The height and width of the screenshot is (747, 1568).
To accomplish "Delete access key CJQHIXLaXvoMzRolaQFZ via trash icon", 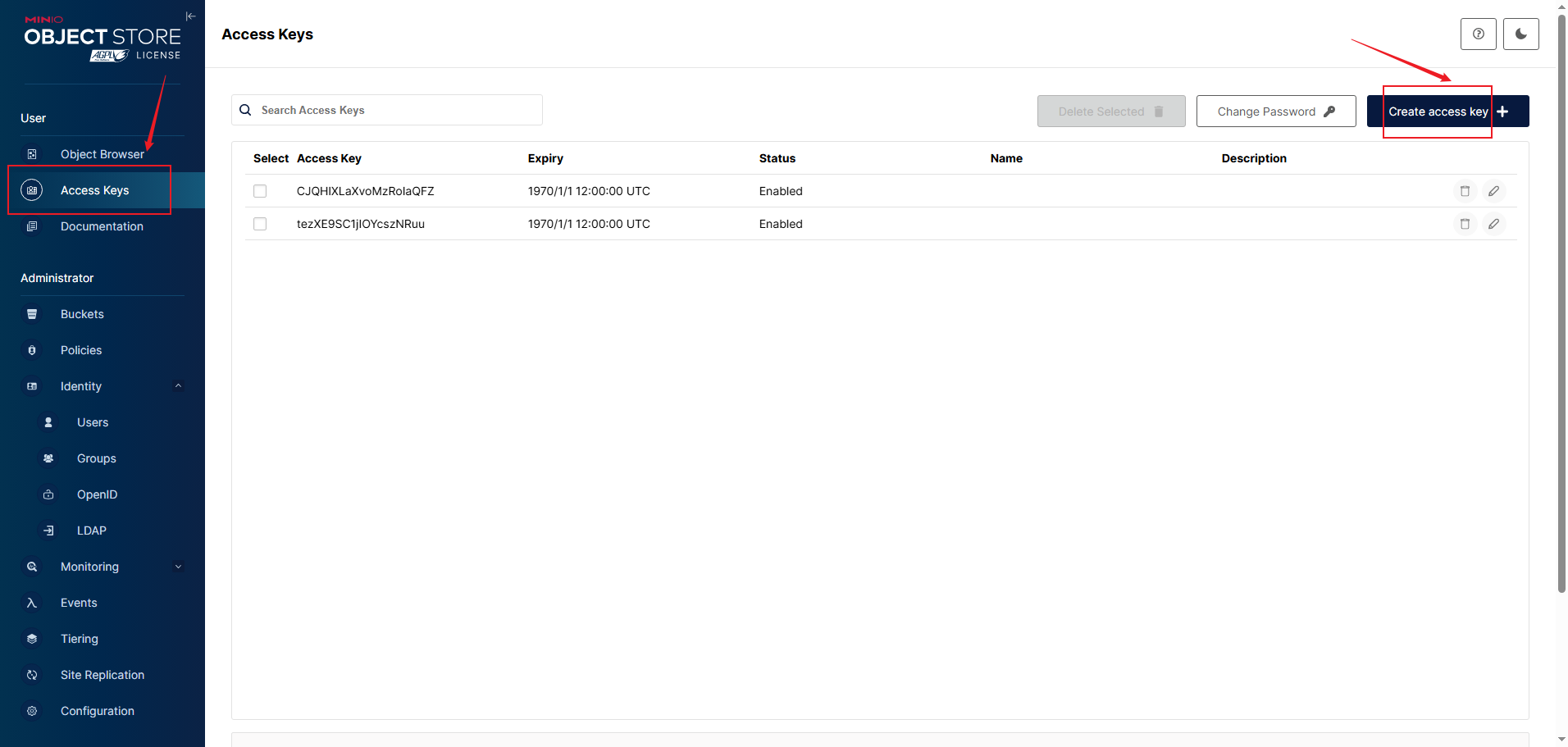I will (x=1465, y=191).
